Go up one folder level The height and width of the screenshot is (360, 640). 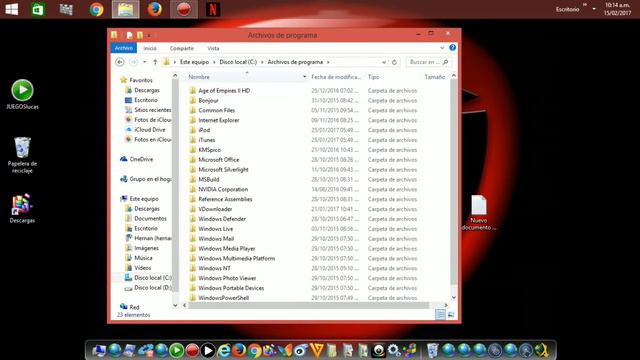coord(155,62)
